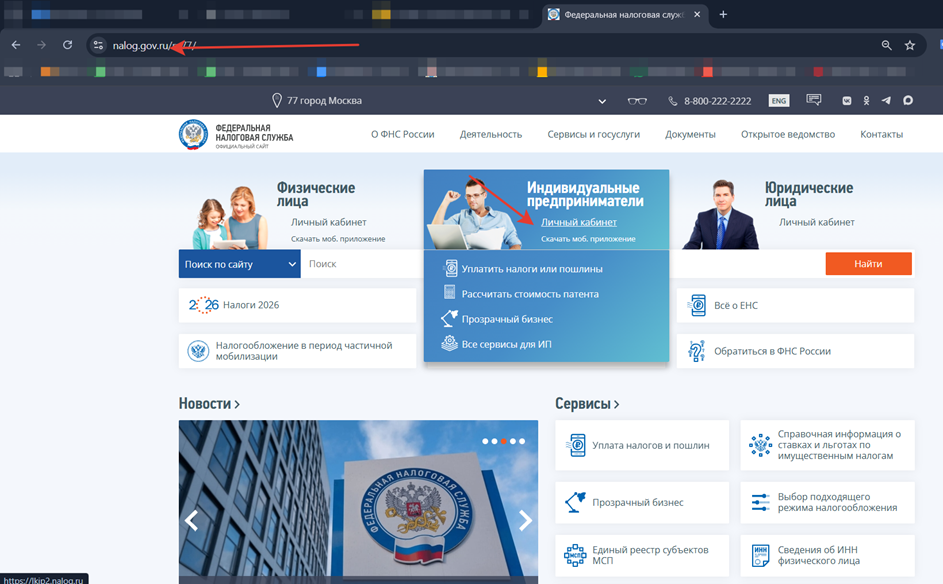Open the «Поиск по сайту» search dropdown
Image resolution: width=943 pixels, height=584 pixels.
point(240,263)
